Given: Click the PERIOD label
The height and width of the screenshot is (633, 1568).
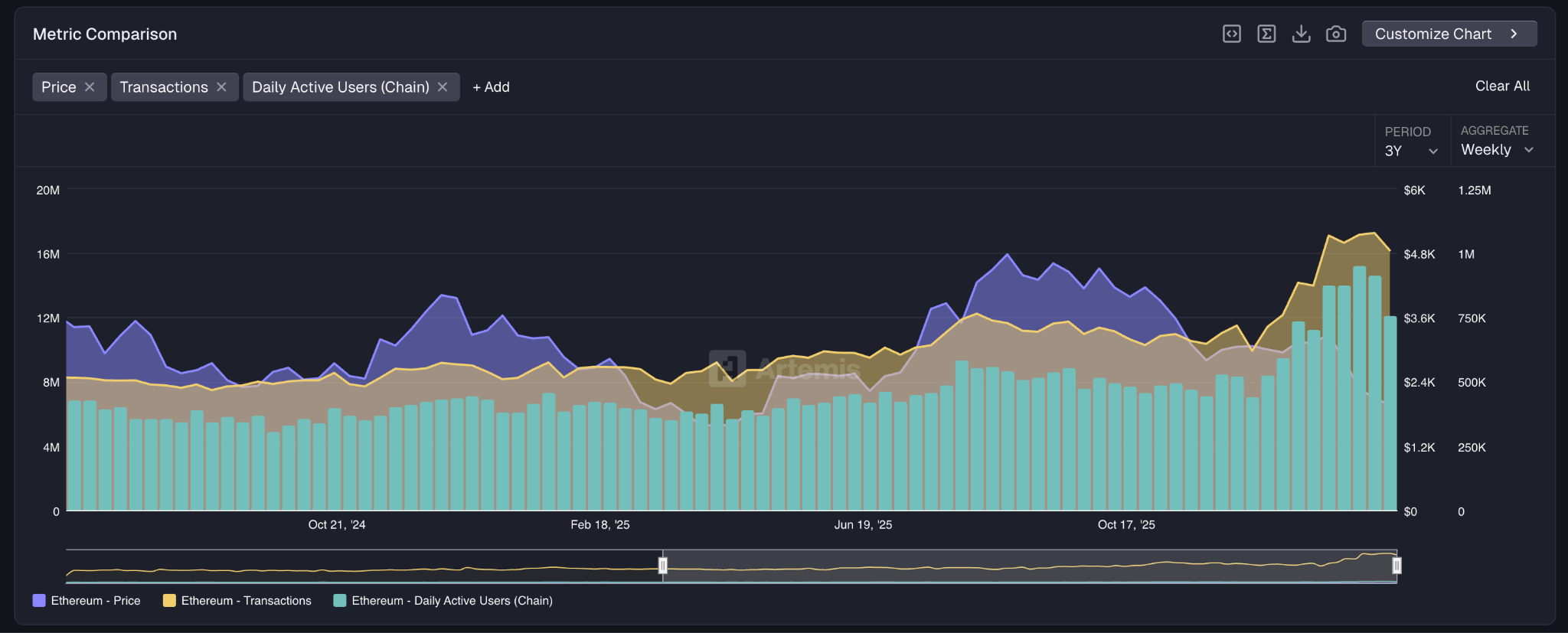Looking at the screenshot, I should point(1407,132).
